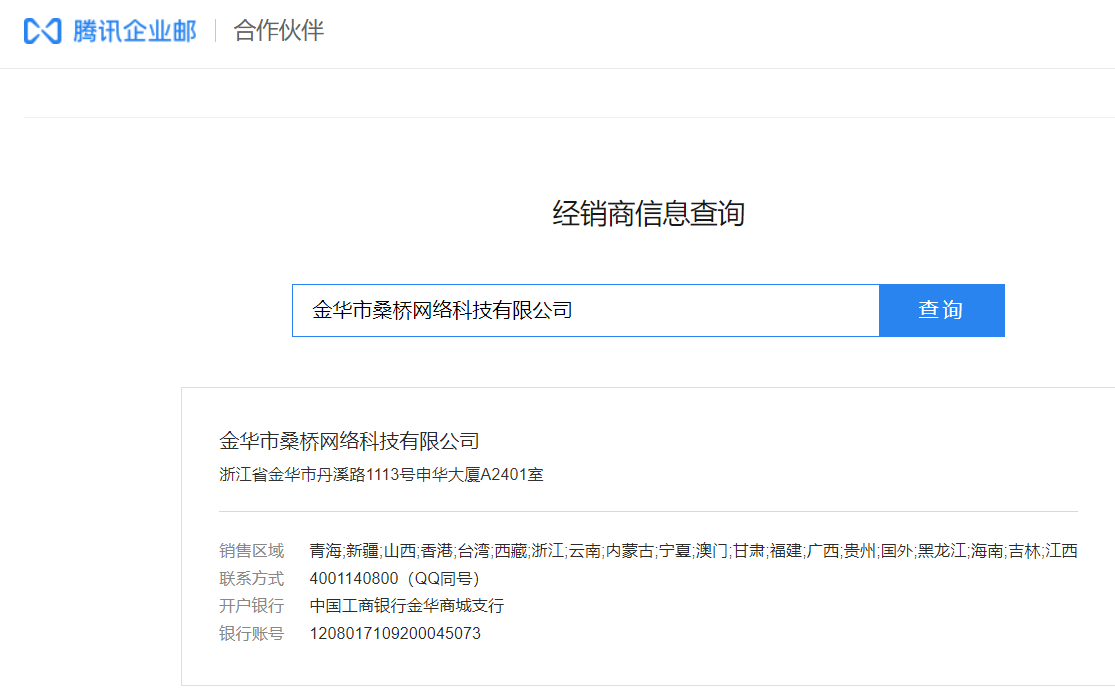Image resolution: width=1115 pixels, height=696 pixels.
Task: Click 黑龙江 in the sales region list
Action: click(x=942, y=551)
